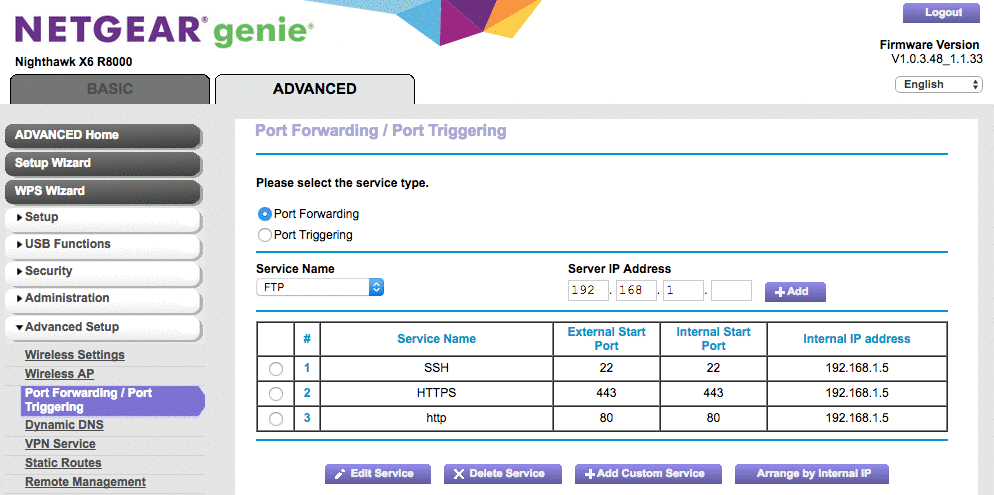Image resolution: width=994 pixels, height=495 pixels.
Task: Expand the Security menu section
Action: tap(103, 272)
